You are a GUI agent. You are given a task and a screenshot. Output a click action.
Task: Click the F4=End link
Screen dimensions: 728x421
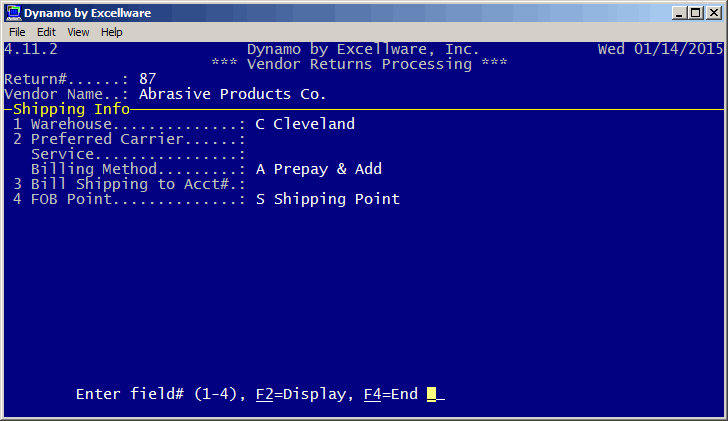[x=391, y=394]
